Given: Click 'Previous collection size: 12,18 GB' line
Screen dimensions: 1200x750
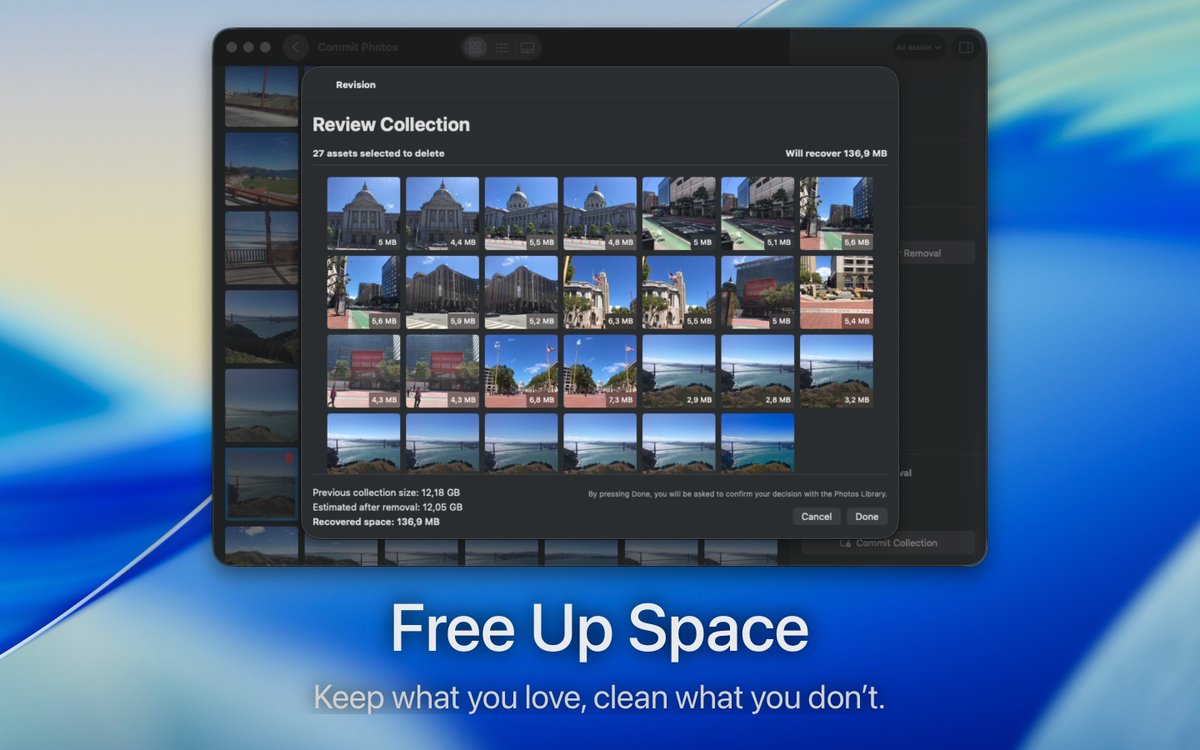Looking at the screenshot, I should [386, 493].
